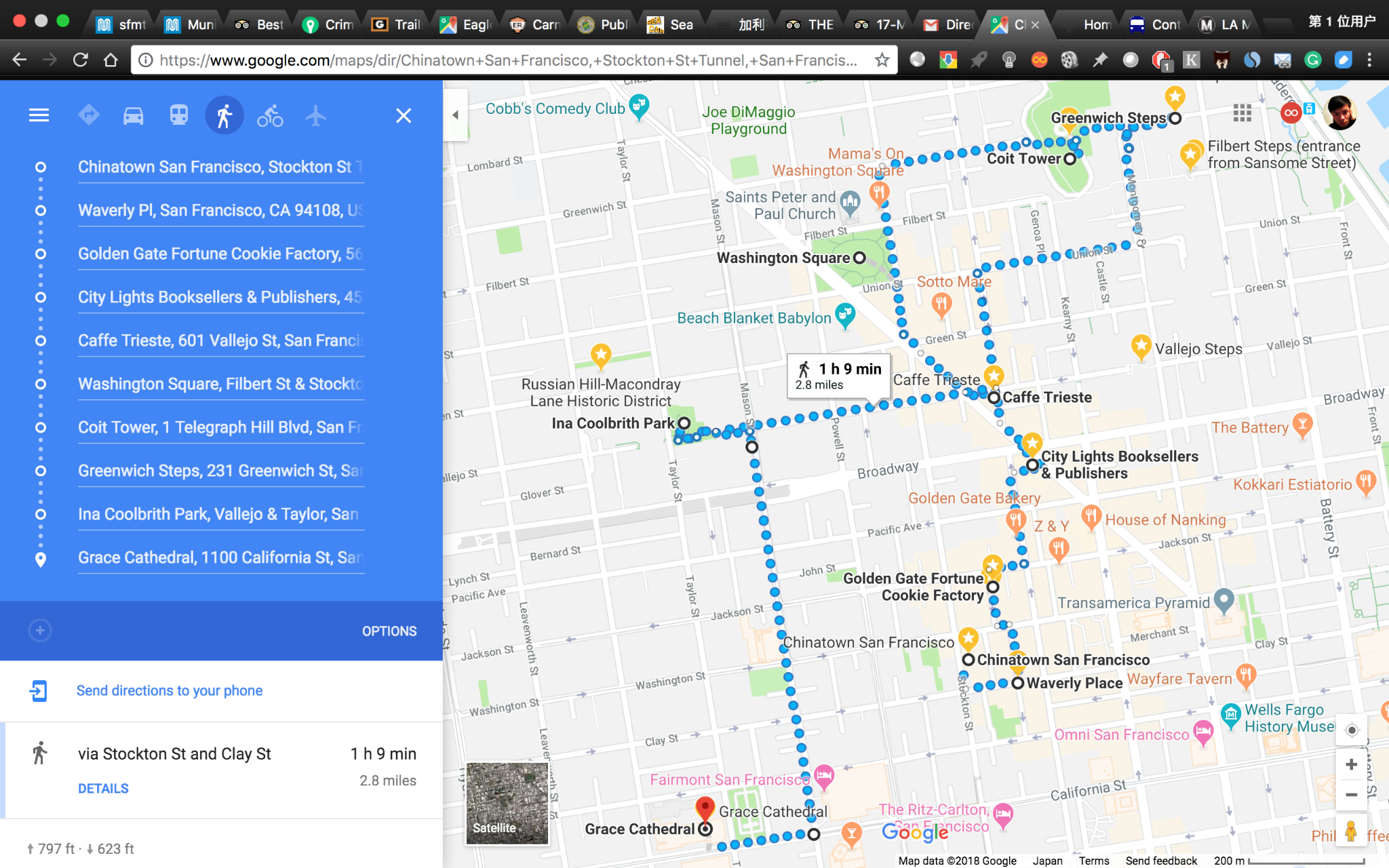This screenshot has height=868, width=1389.
Task: Open the browser home page
Action: click(x=111, y=60)
